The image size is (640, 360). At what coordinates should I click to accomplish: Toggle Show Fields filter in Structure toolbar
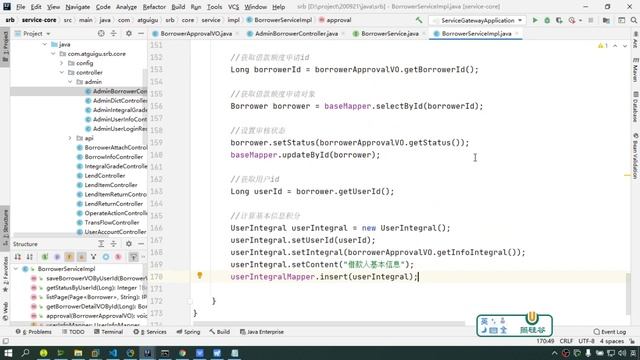(69, 257)
